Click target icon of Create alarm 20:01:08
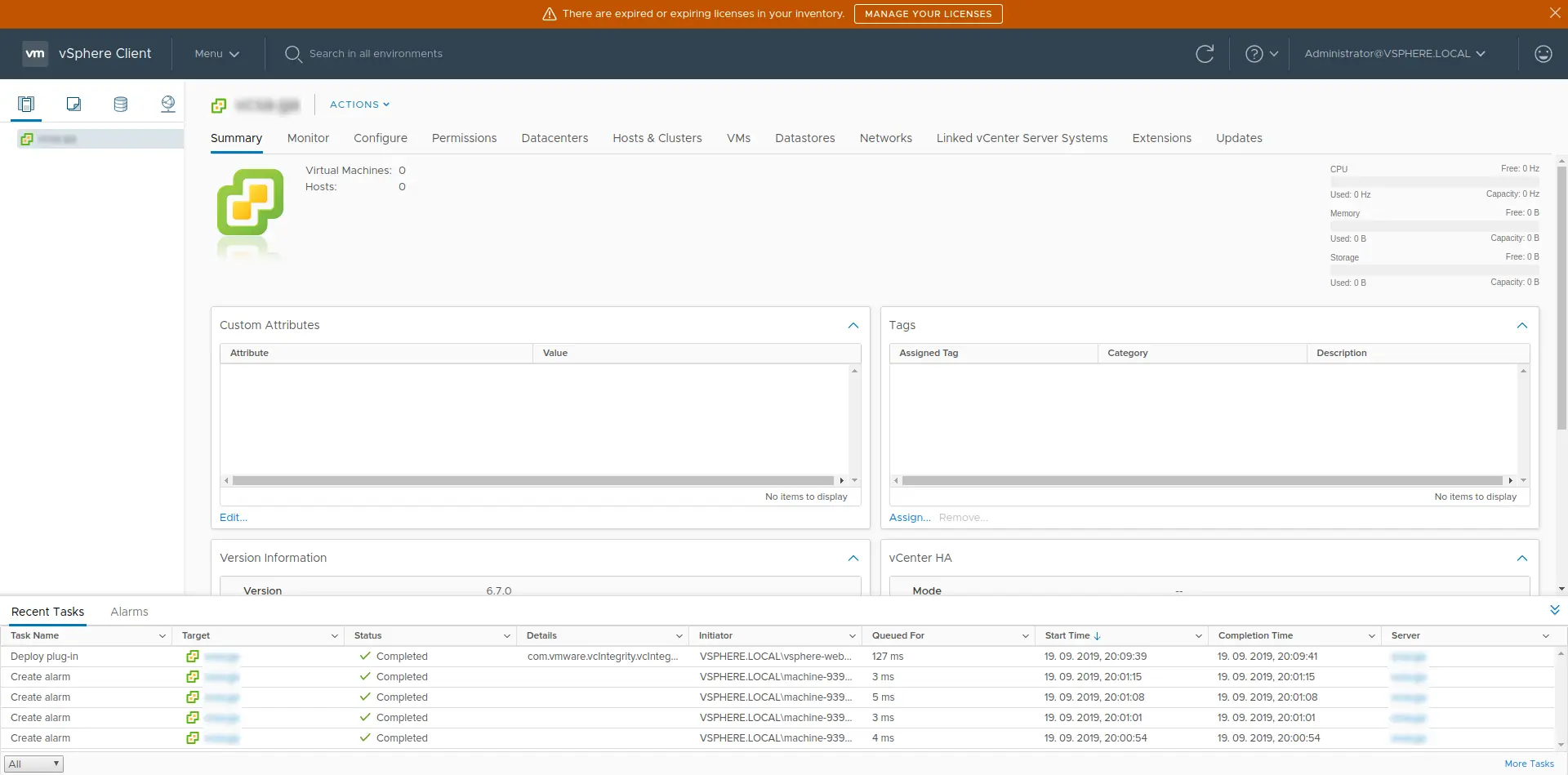This screenshot has width=1568, height=775. pos(193,697)
